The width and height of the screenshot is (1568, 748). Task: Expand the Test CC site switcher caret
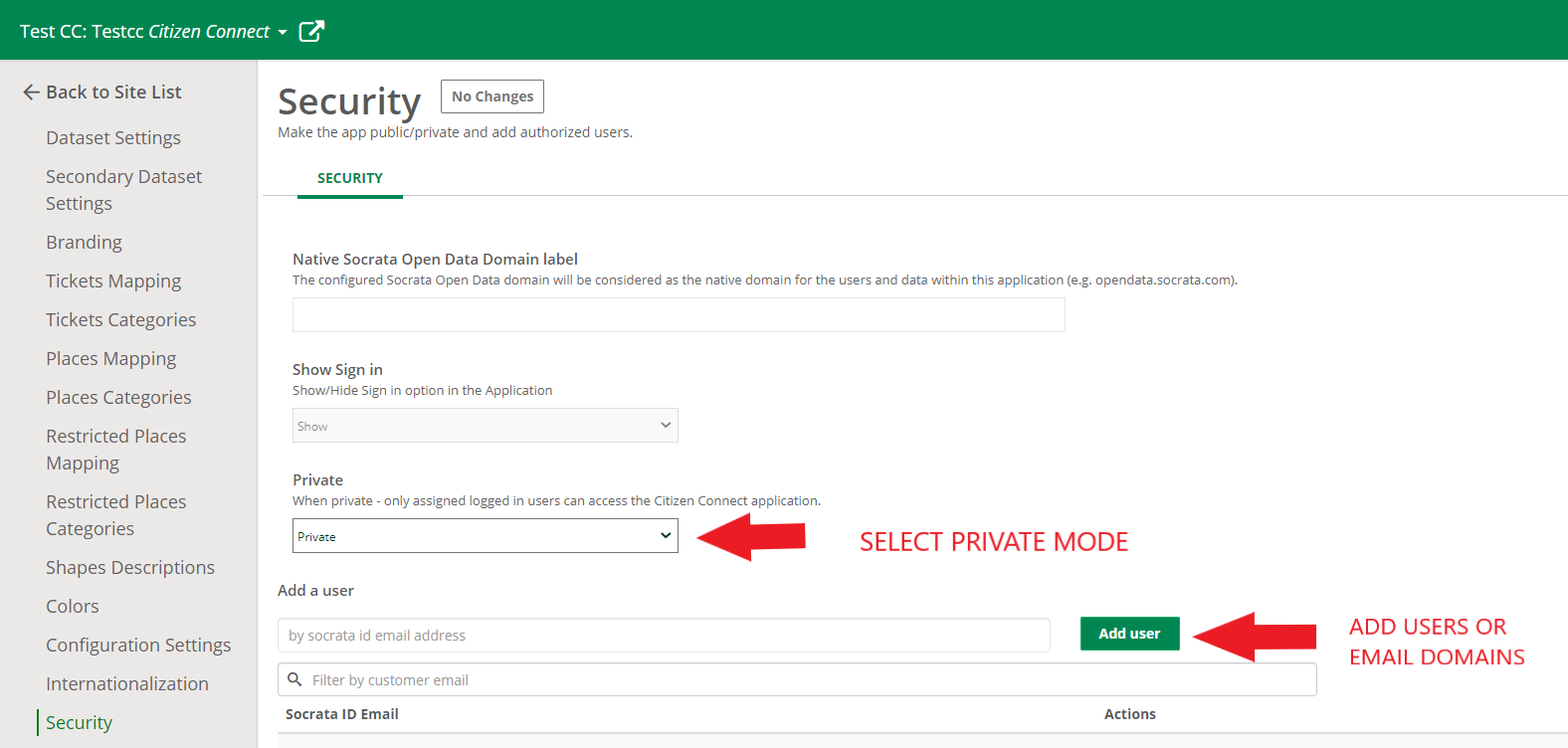click(x=283, y=33)
